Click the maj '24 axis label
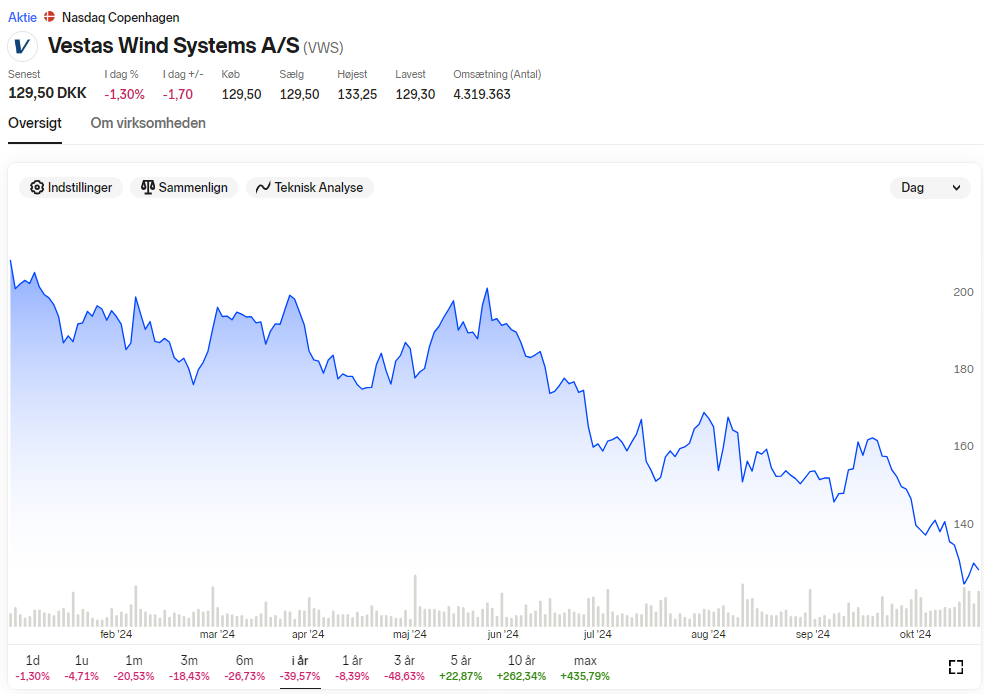 [x=410, y=634]
